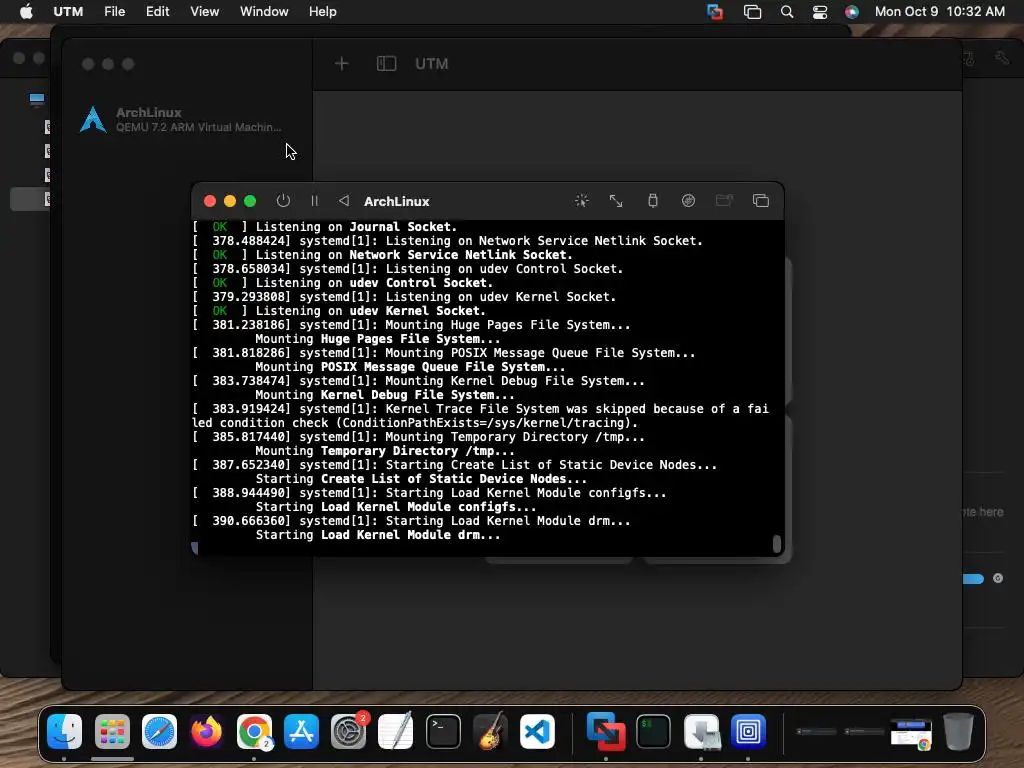
Task: Open GarageBand from the Dock
Action: tap(490, 731)
